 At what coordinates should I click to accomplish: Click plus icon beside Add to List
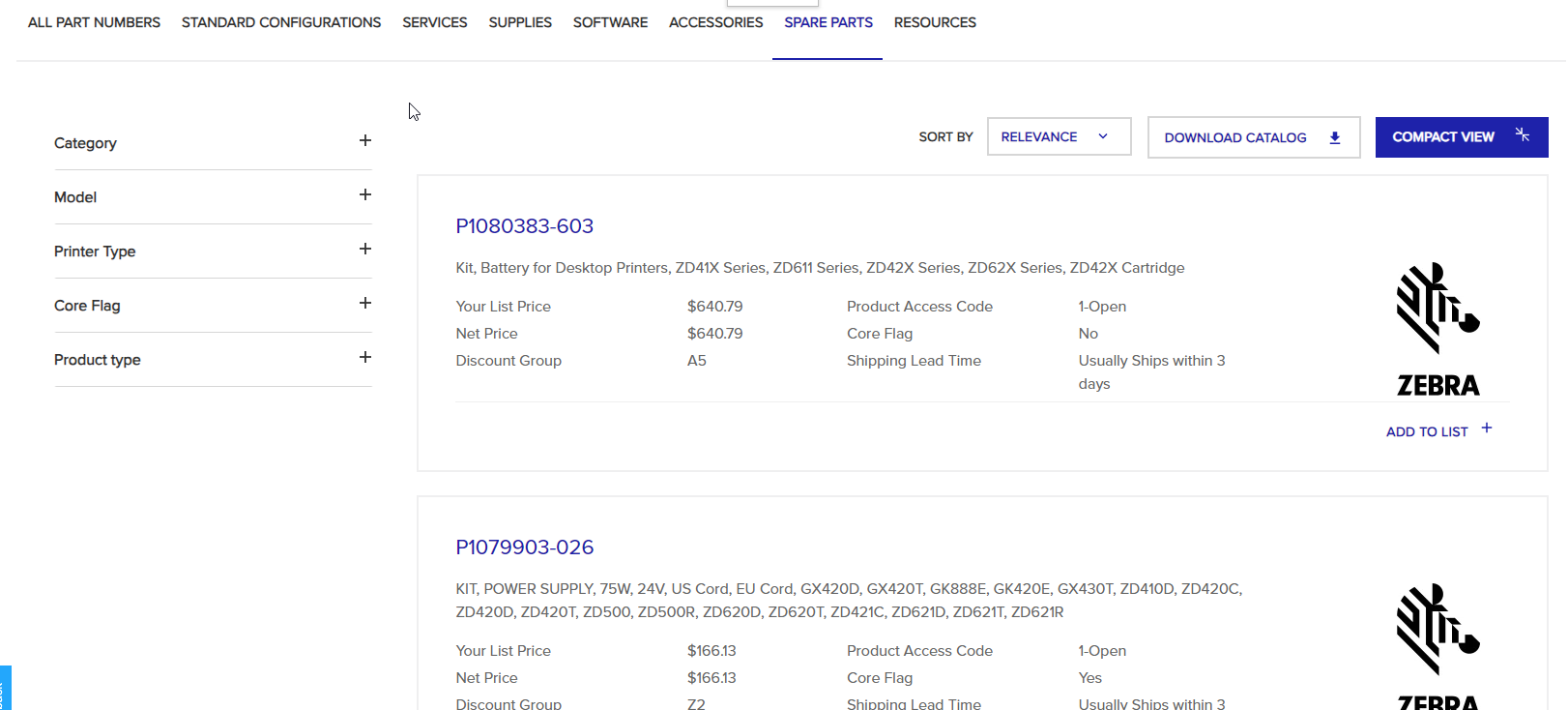tap(1487, 429)
